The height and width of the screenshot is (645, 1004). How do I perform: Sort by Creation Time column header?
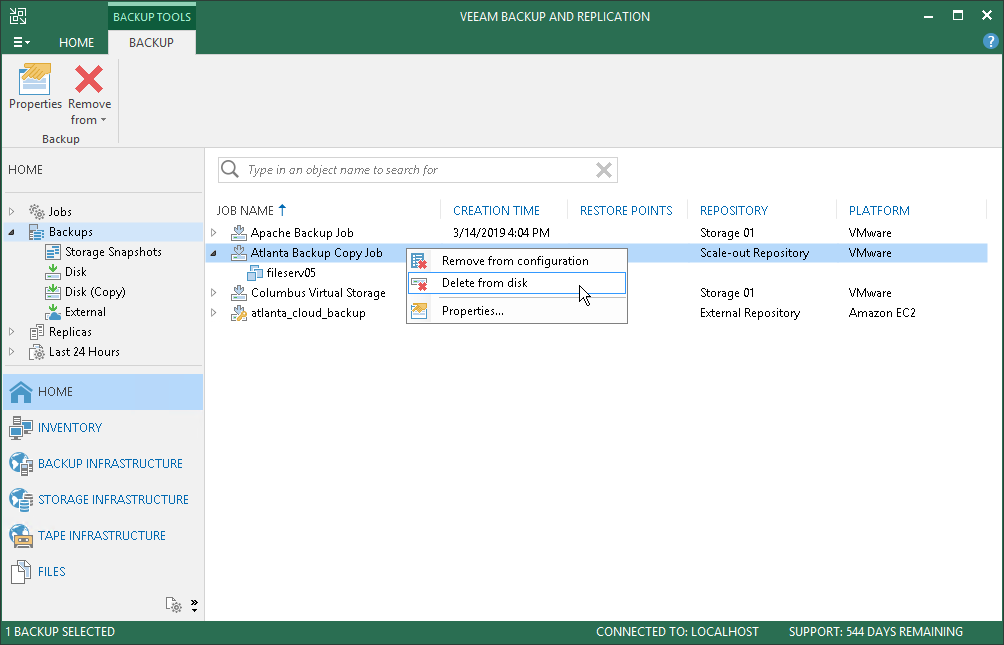pyautogui.click(x=496, y=211)
